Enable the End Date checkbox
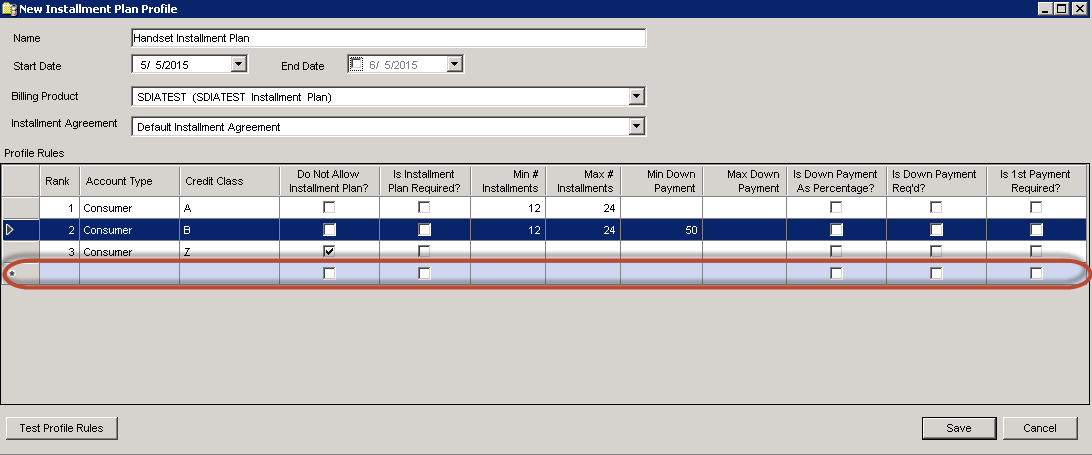This screenshot has height=455, width=1092. tap(357, 65)
